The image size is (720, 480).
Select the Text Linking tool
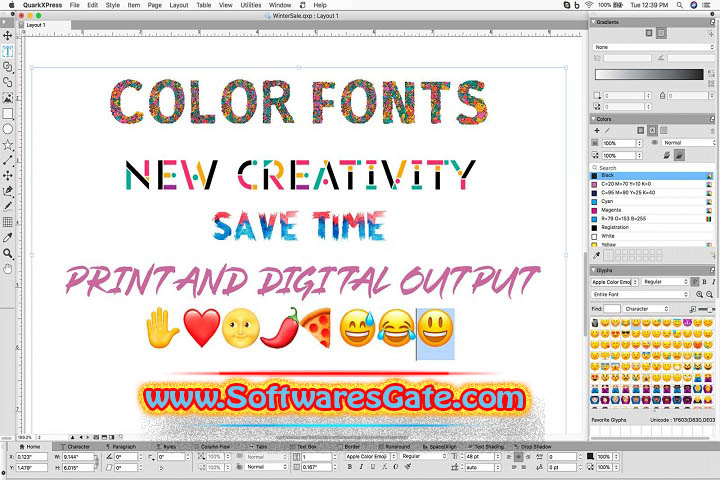pos(7,67)
